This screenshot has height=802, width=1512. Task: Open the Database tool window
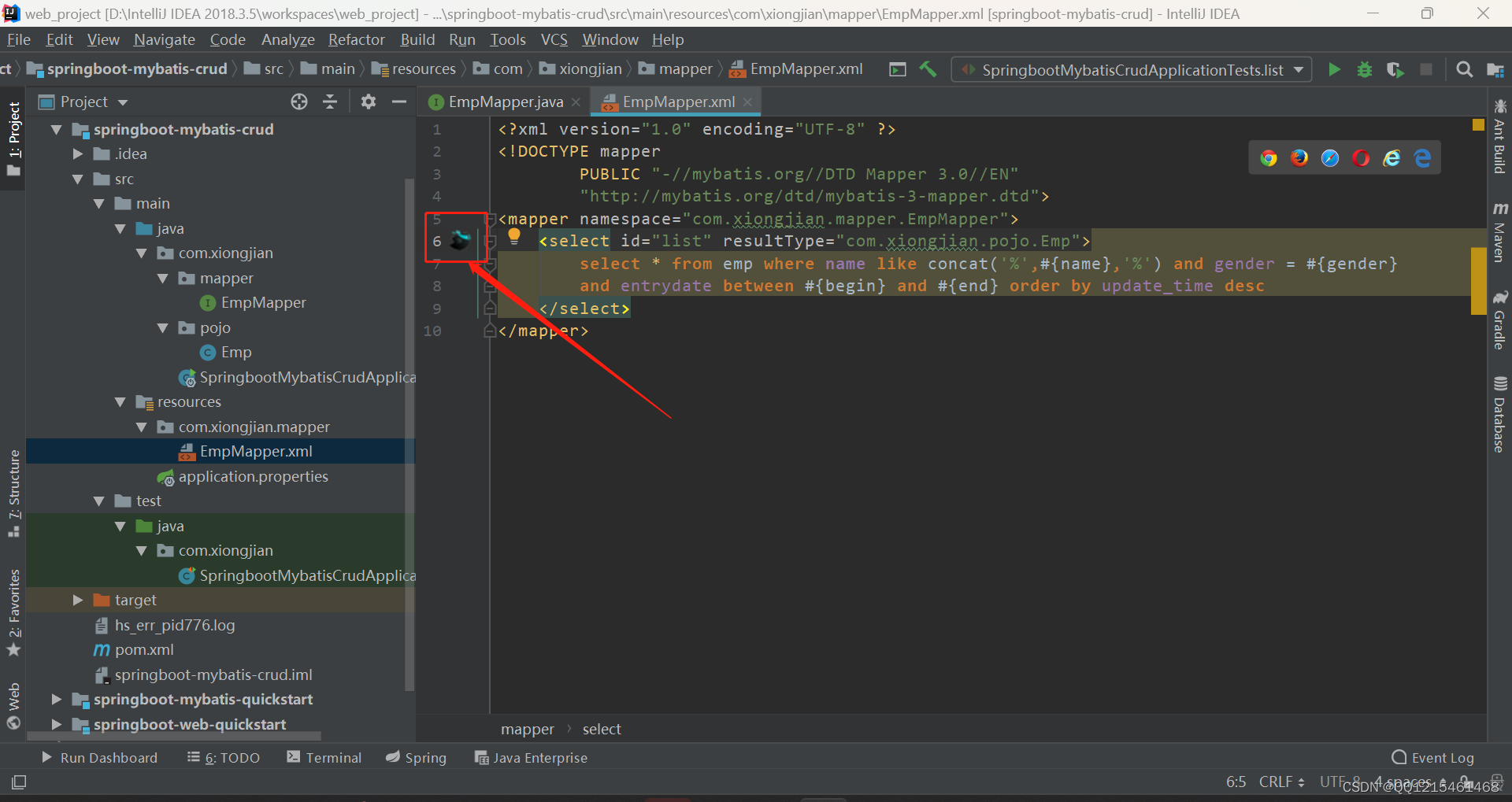tap(1499, 414)
